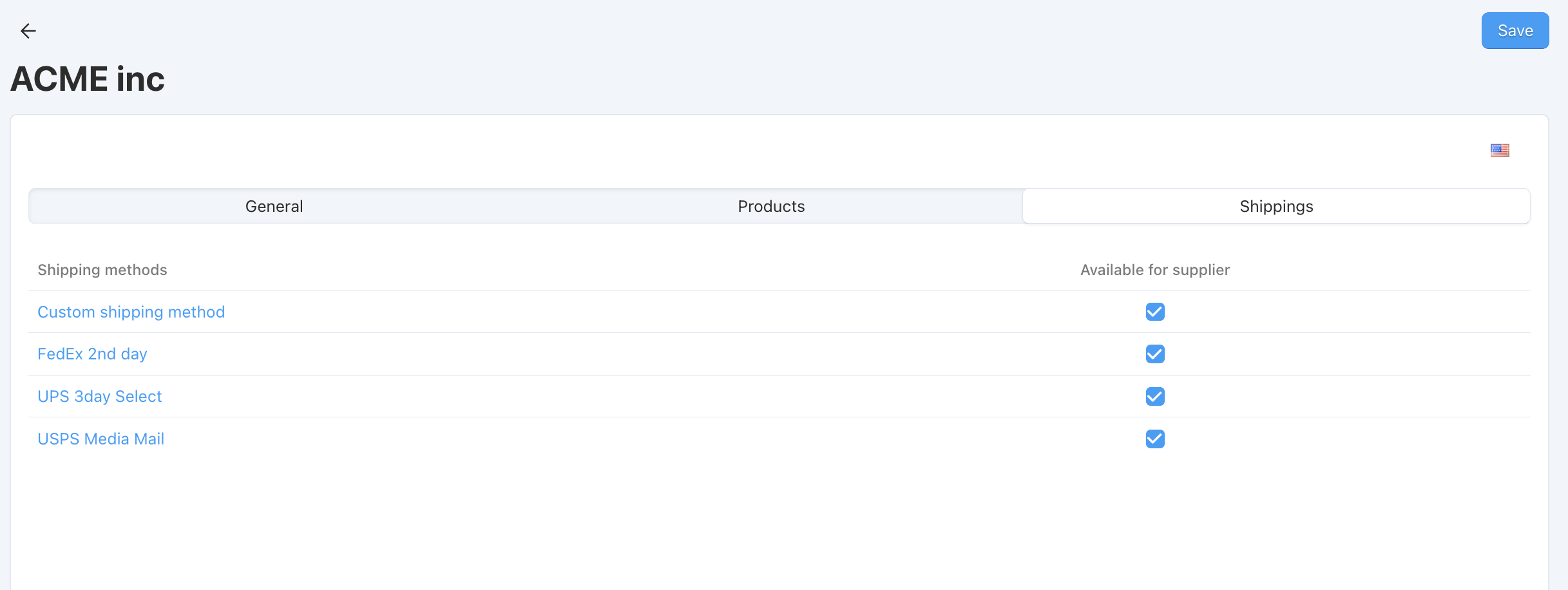The image size is (1568, 590).
Task: Disable UPS 3day Select for supplier
Action: [1155, 397]
